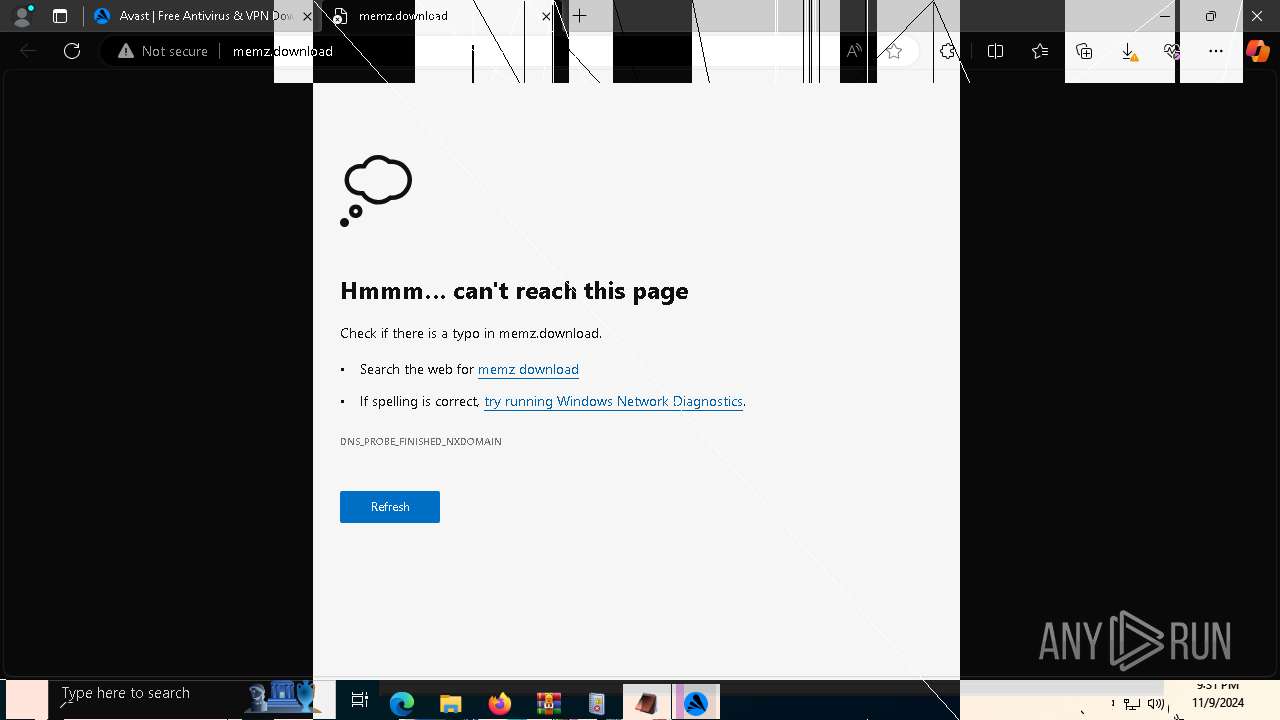Launch the Copilot sidebar icon

[x=1257, y=51]
